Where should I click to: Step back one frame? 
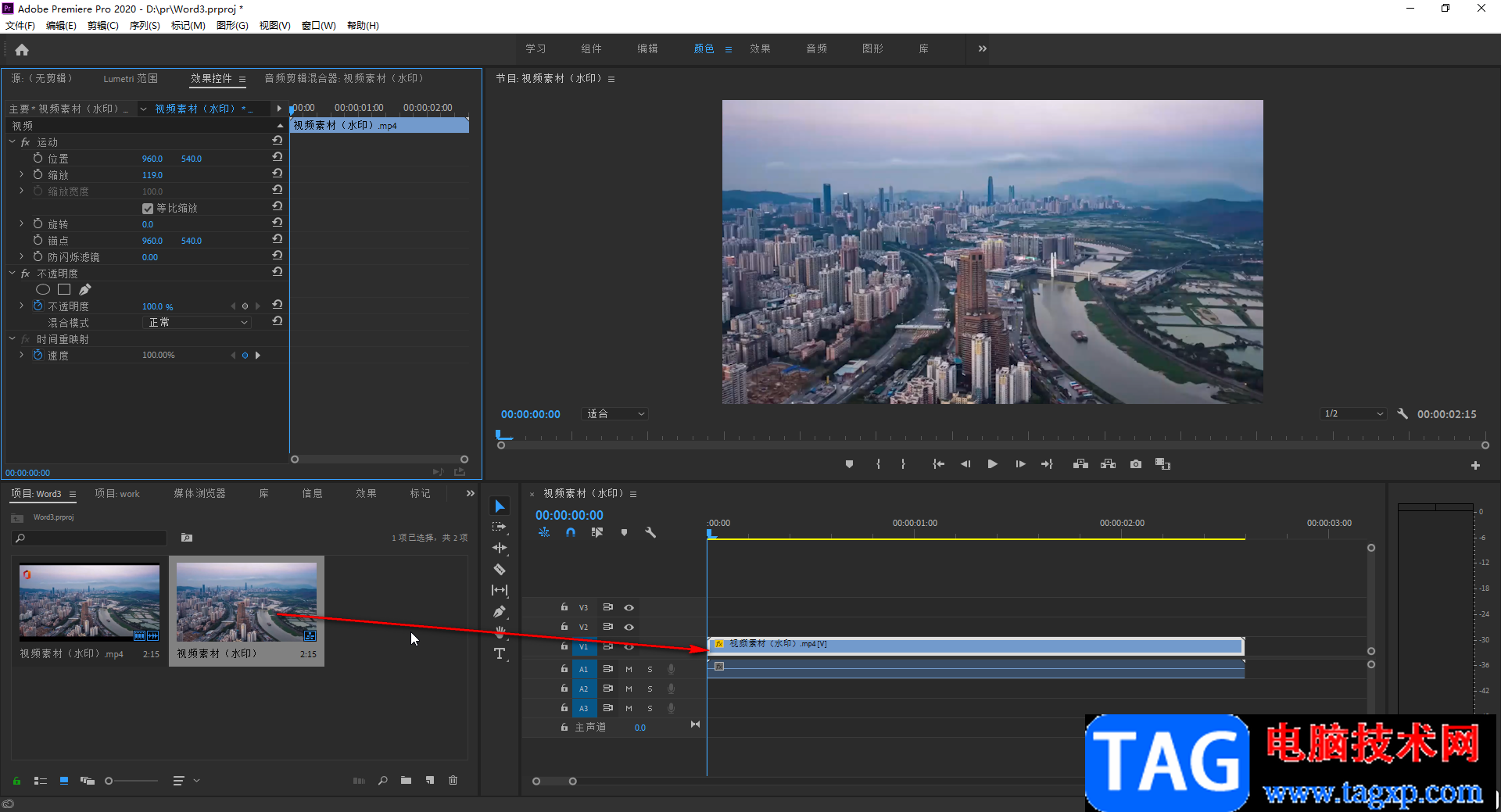965,464
